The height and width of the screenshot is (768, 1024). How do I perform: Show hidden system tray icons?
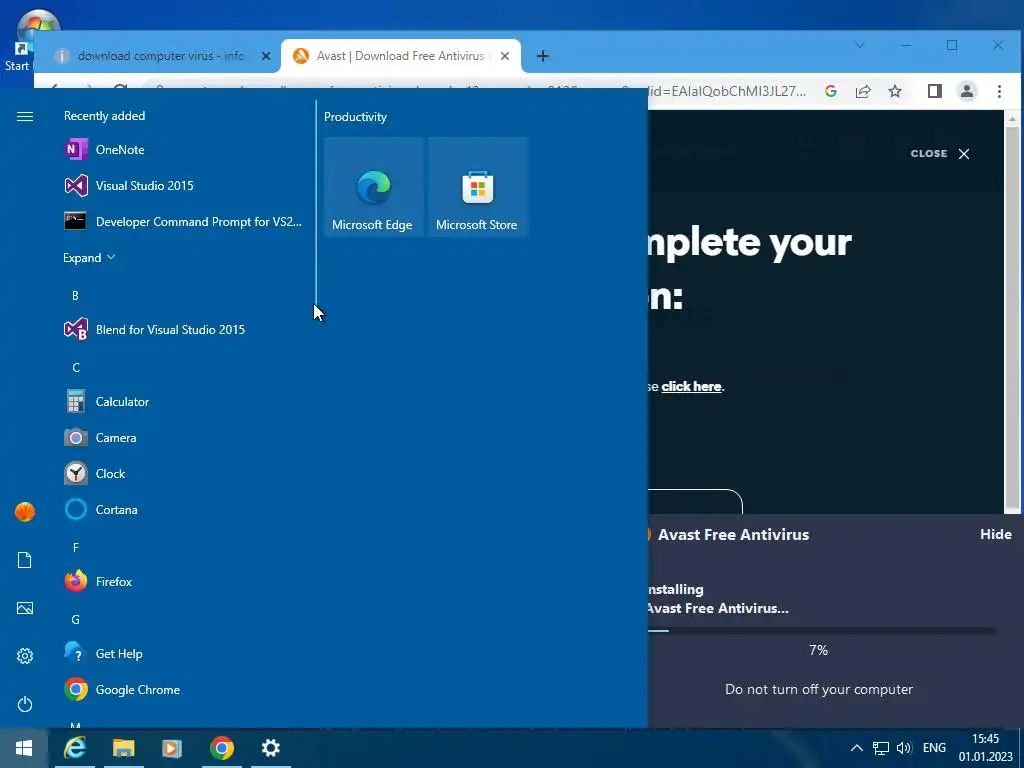tap(857, 748)
